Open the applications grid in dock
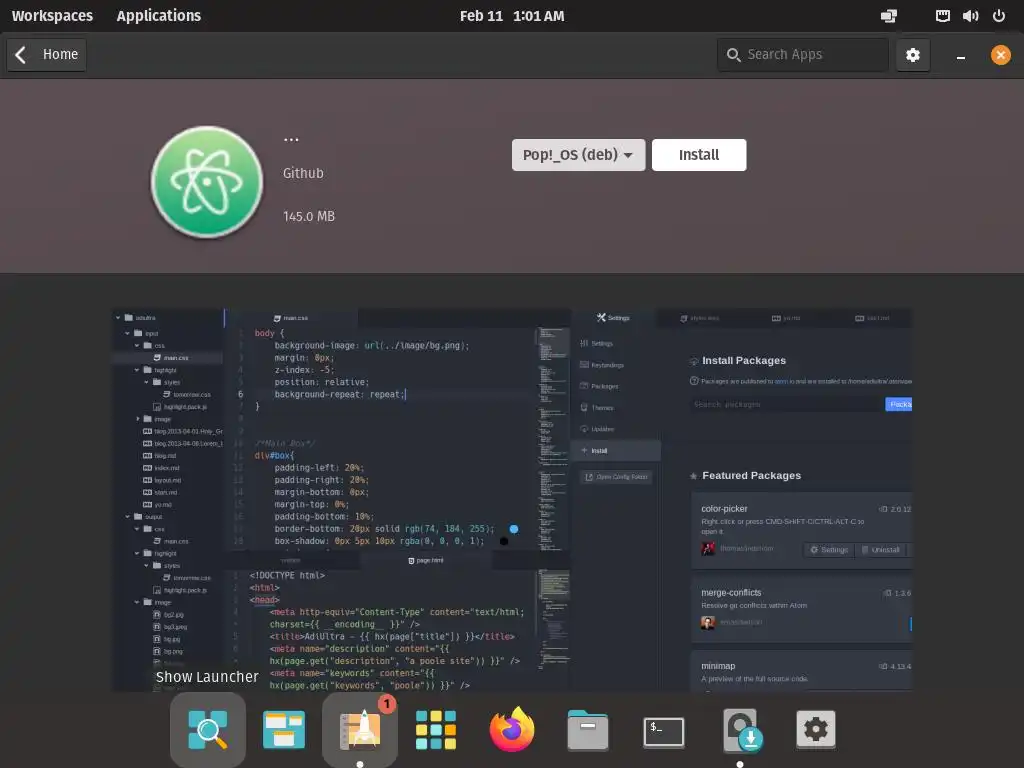Viewport: 1024px width, 768px height. click(436, 729)
